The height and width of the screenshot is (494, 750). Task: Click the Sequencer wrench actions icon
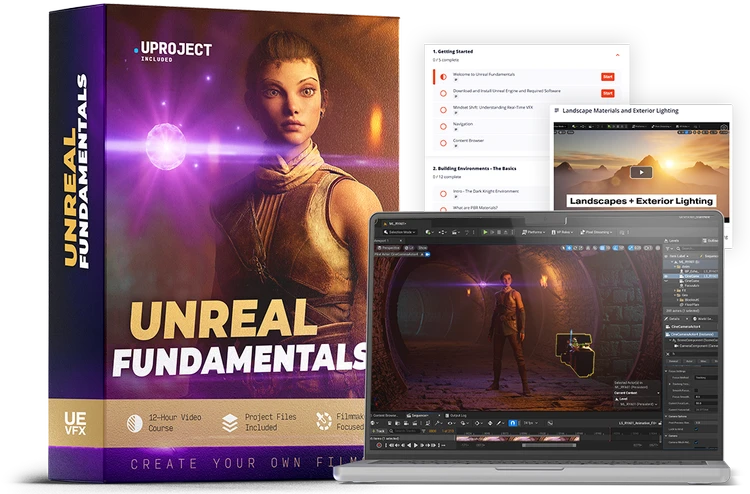[439, 423]
